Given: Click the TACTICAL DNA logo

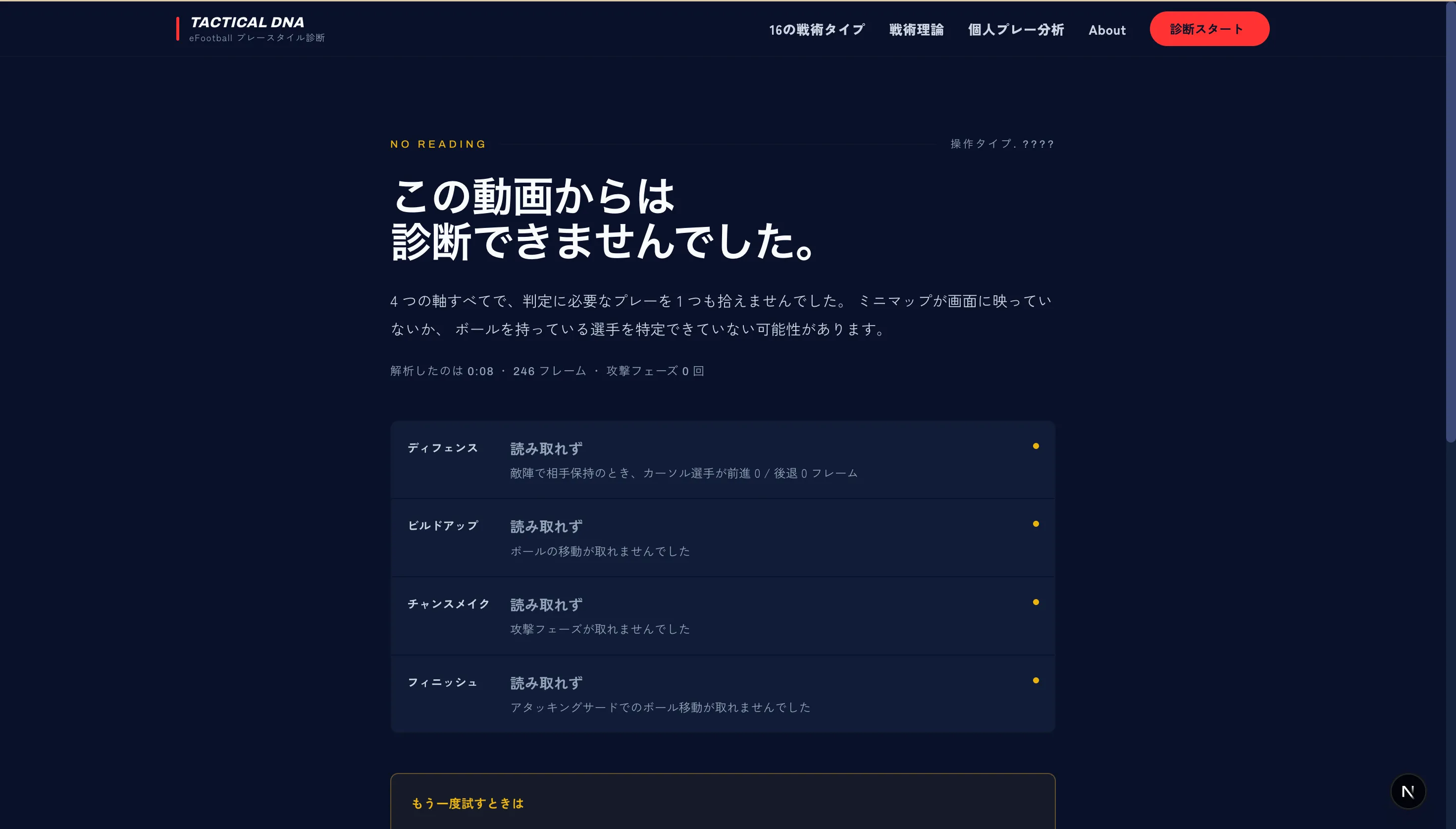Looking at the screenshot, I should [247, 22].
